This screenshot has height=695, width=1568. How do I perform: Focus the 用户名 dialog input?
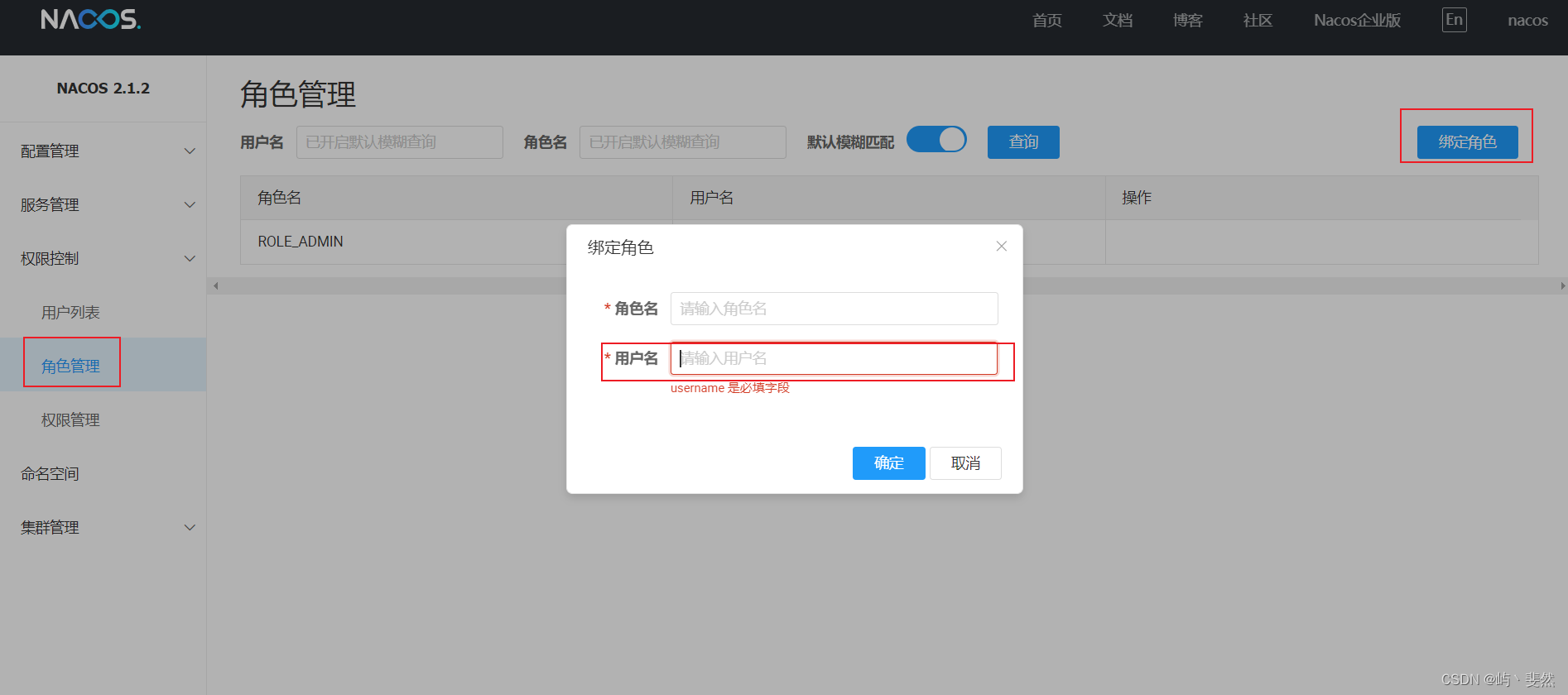pos(834,358)
